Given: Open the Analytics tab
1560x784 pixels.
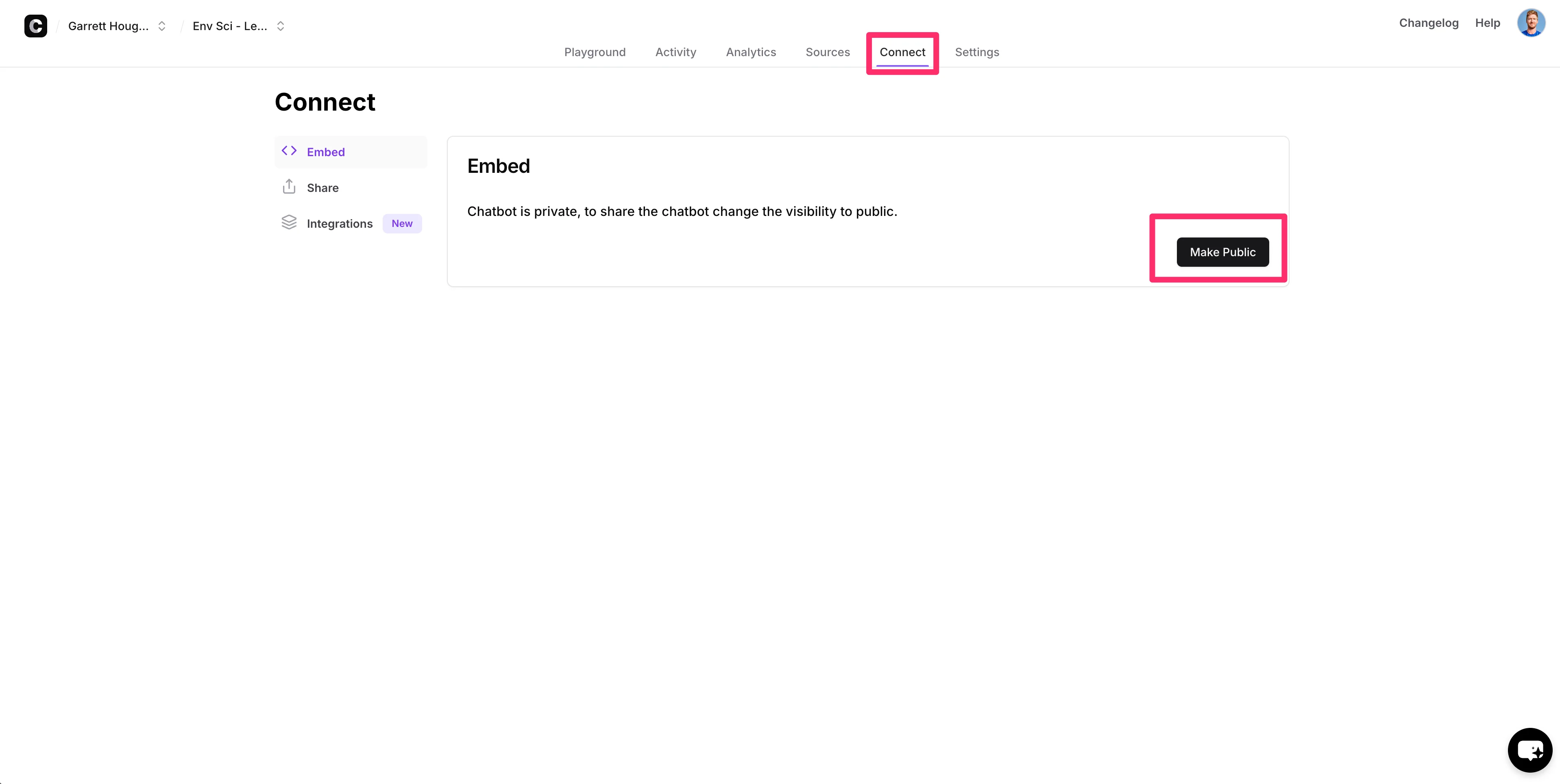Looking at the screenshot, I should [x=750, y=52].
